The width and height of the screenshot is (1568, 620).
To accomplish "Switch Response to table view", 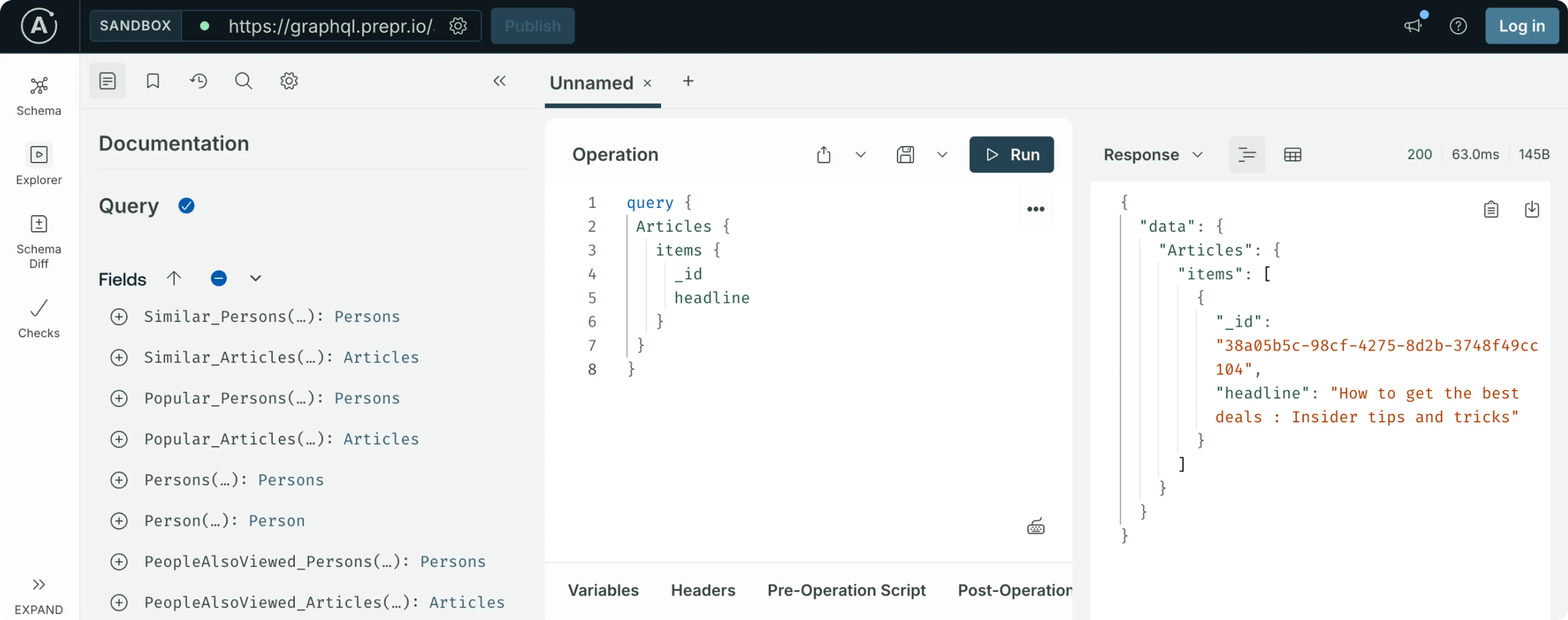I will click(1293, 154).
